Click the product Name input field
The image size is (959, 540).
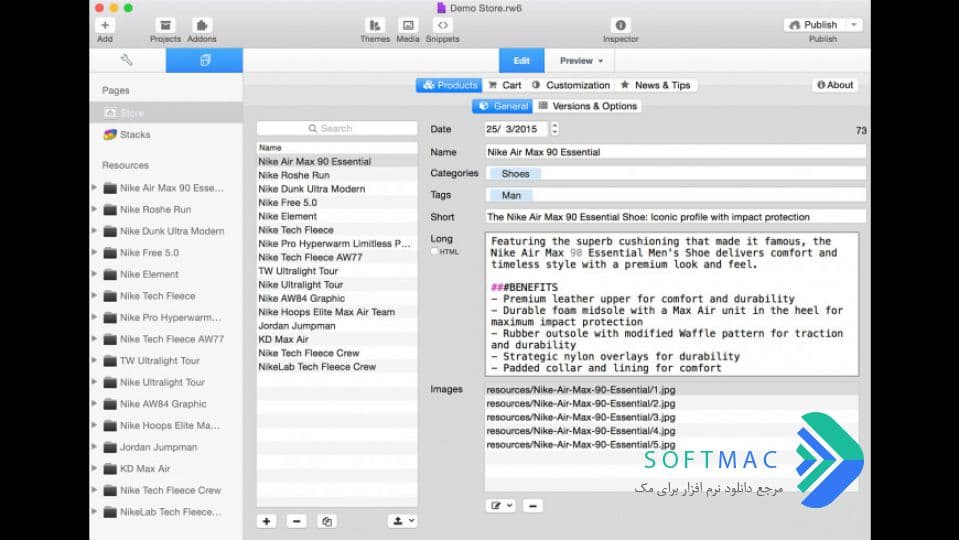(675, 152)
